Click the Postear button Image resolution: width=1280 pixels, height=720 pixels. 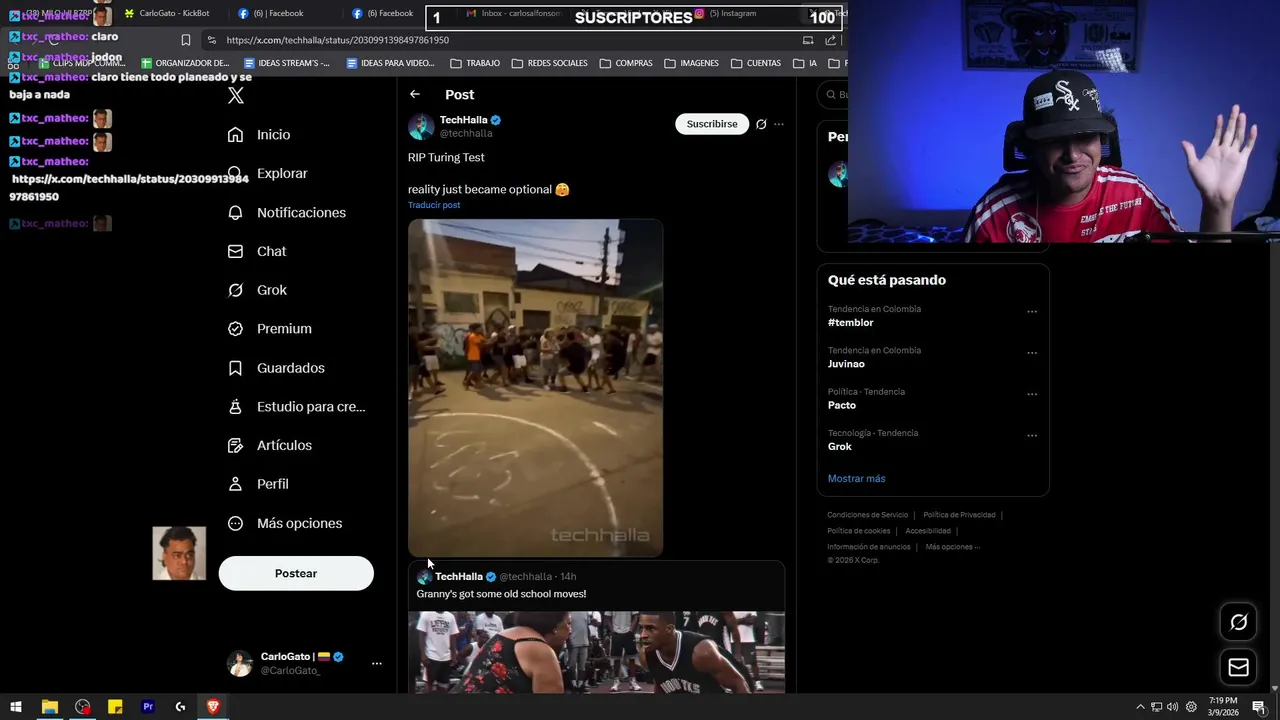pyautogui.click(x=296, y=574)
